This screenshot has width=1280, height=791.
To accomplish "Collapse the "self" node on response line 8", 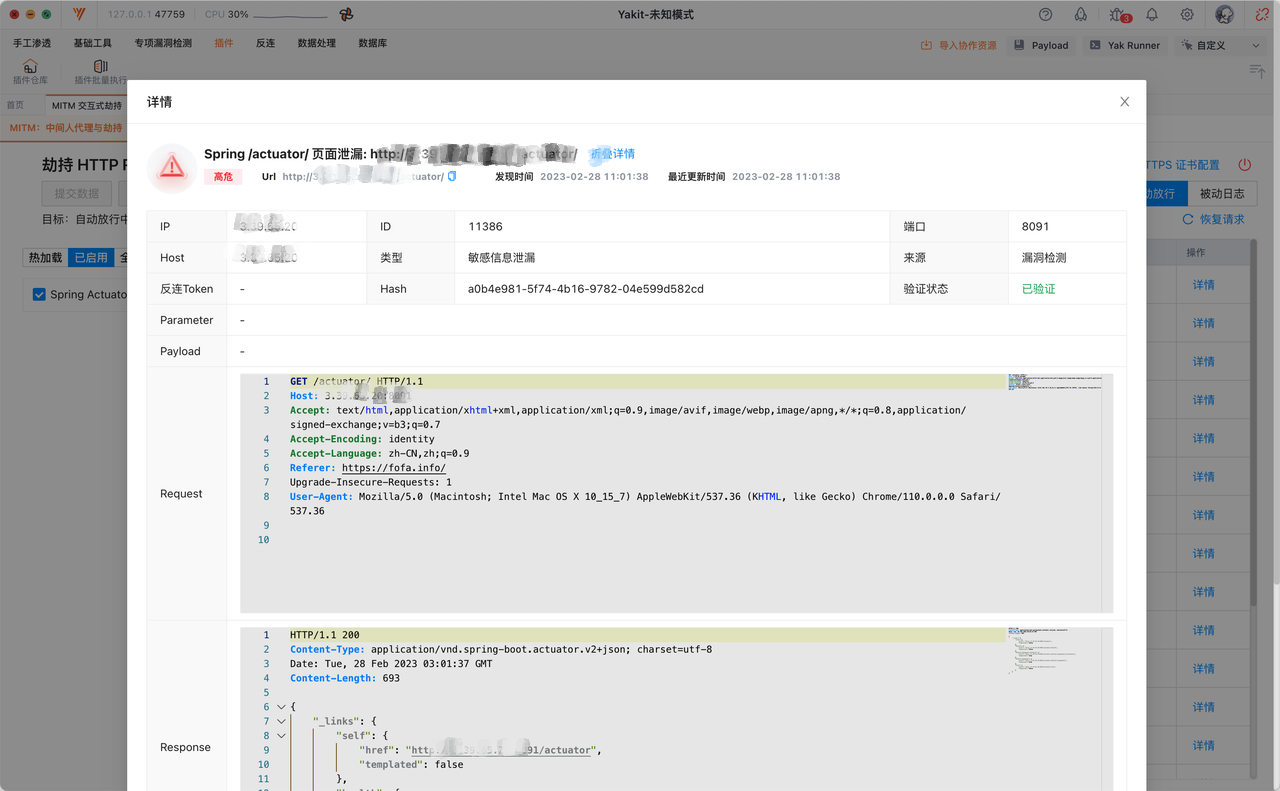I will pos(281,735).
